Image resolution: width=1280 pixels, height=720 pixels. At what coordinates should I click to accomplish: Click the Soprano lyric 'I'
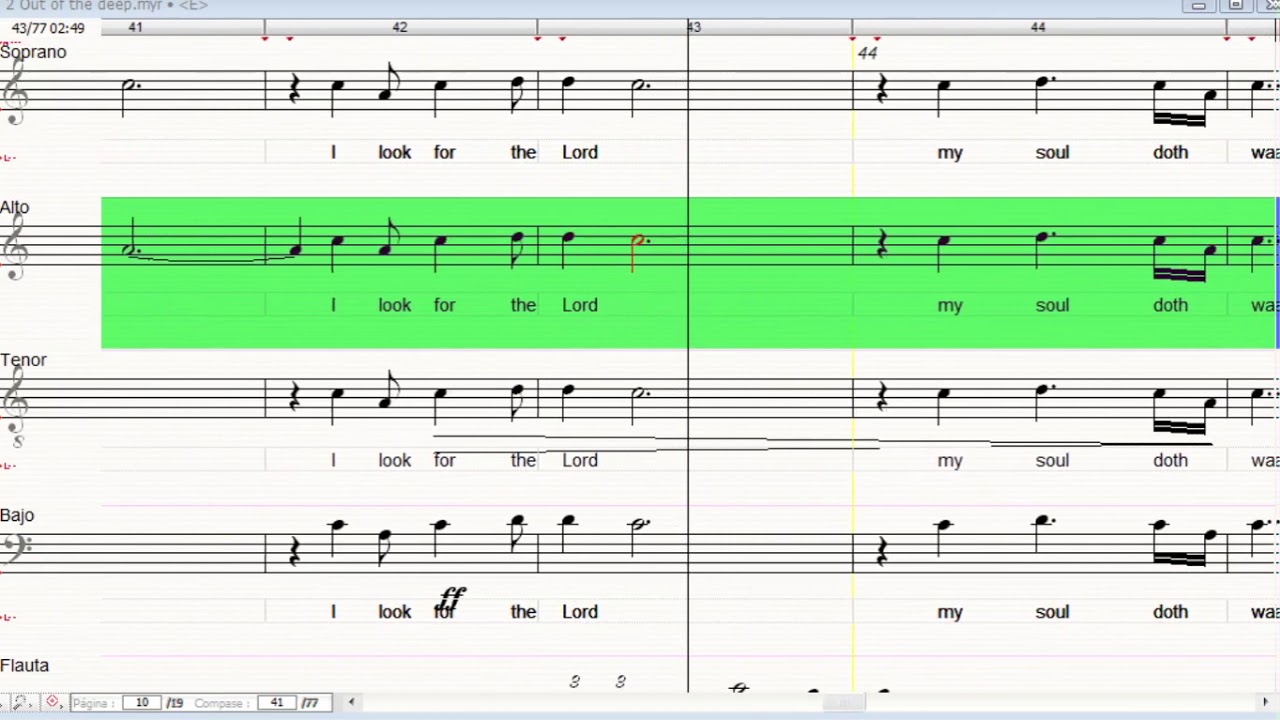333,152
